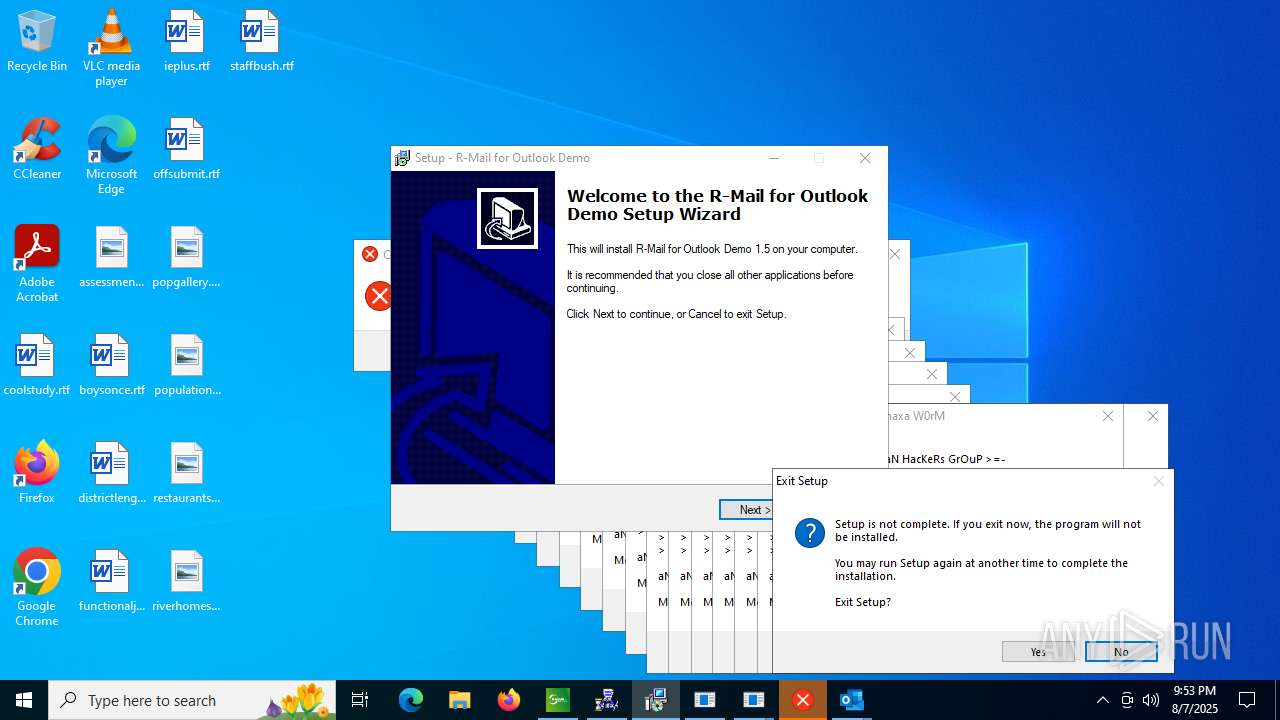Select the offsubmit.rtf document icon
The width and height of the screenshot is (1280, 720).
click(187, 149)
